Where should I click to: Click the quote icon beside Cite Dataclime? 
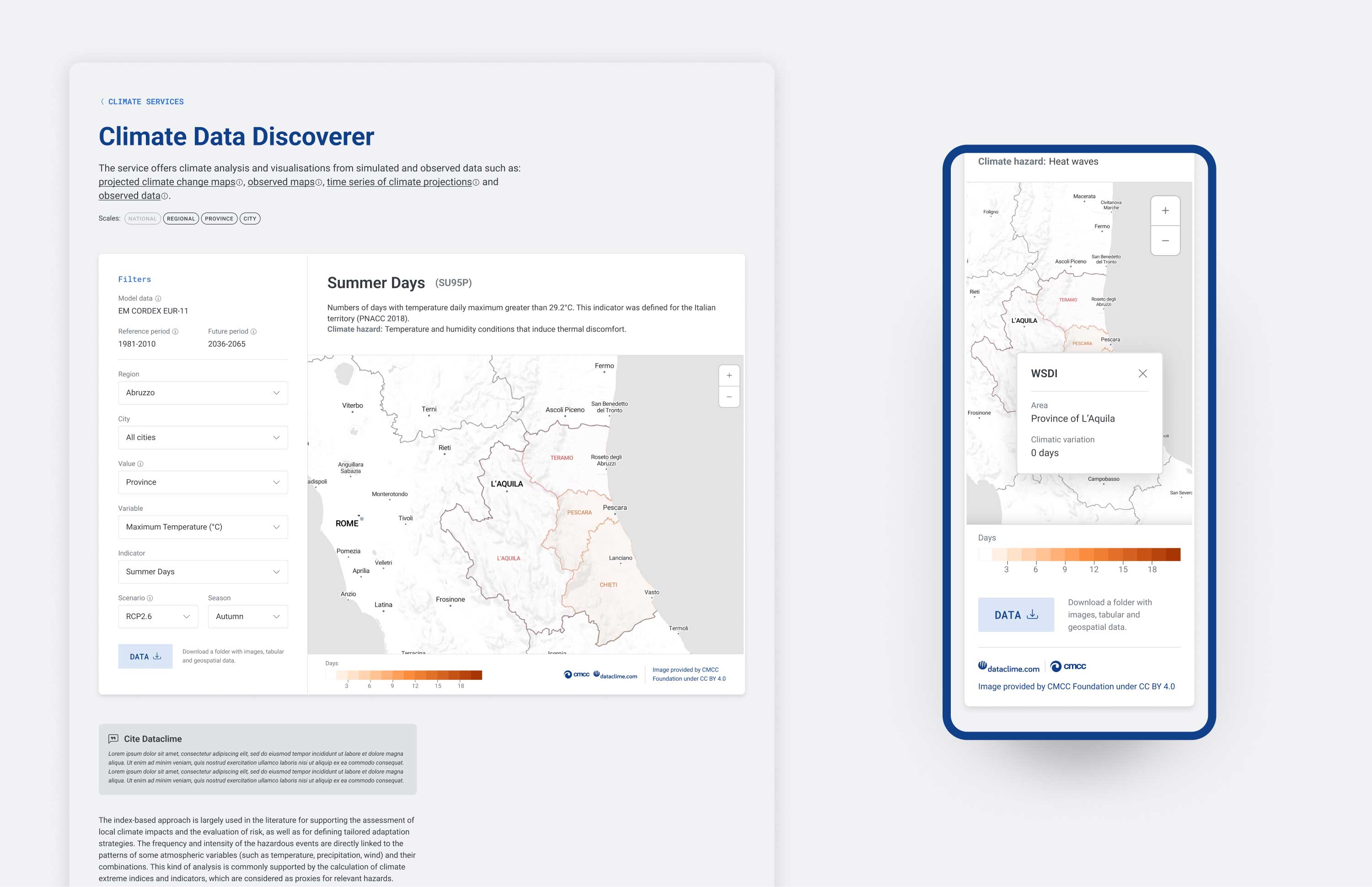coord(113,738)
